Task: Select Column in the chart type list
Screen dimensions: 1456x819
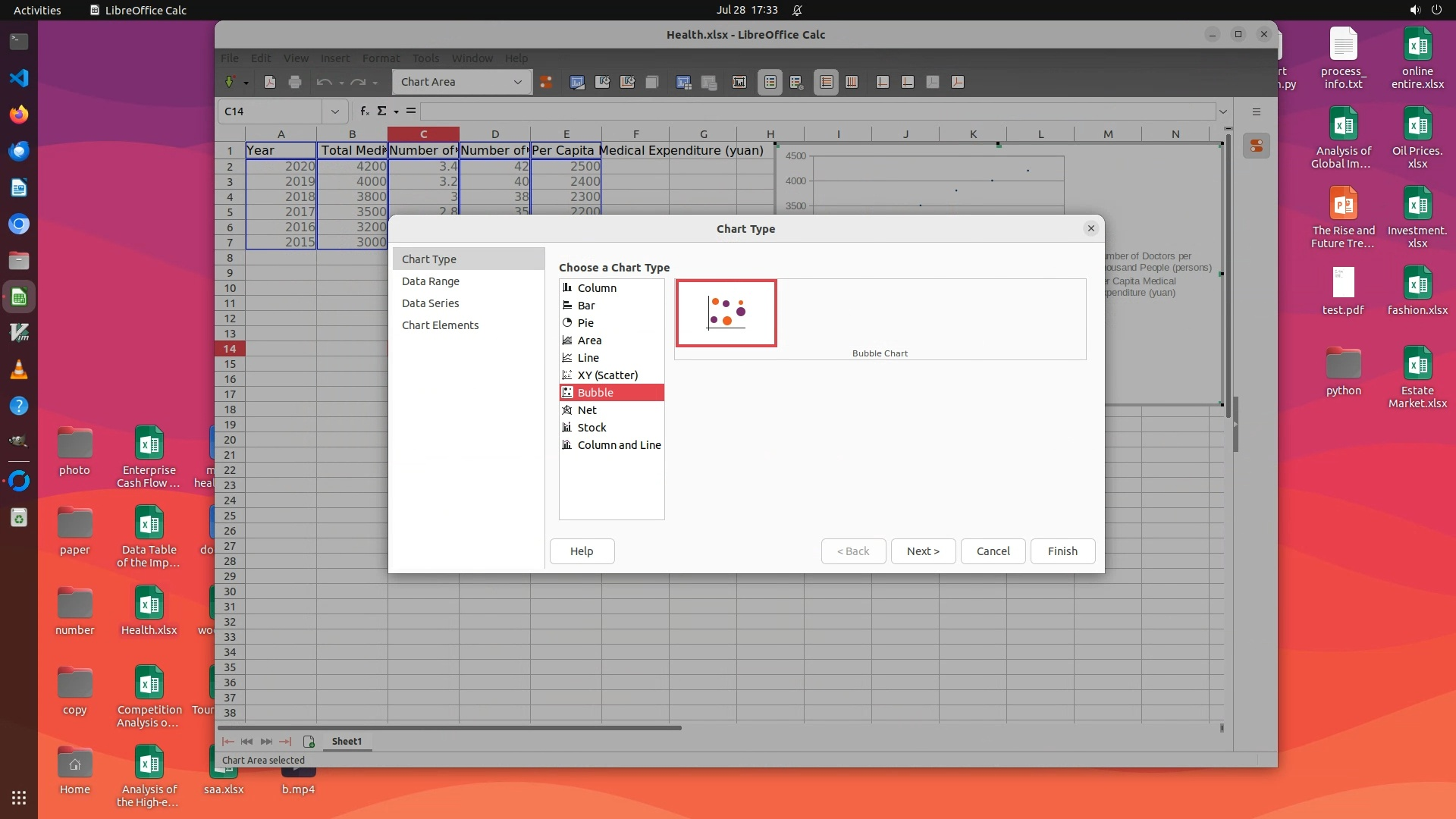Action: 597,288
